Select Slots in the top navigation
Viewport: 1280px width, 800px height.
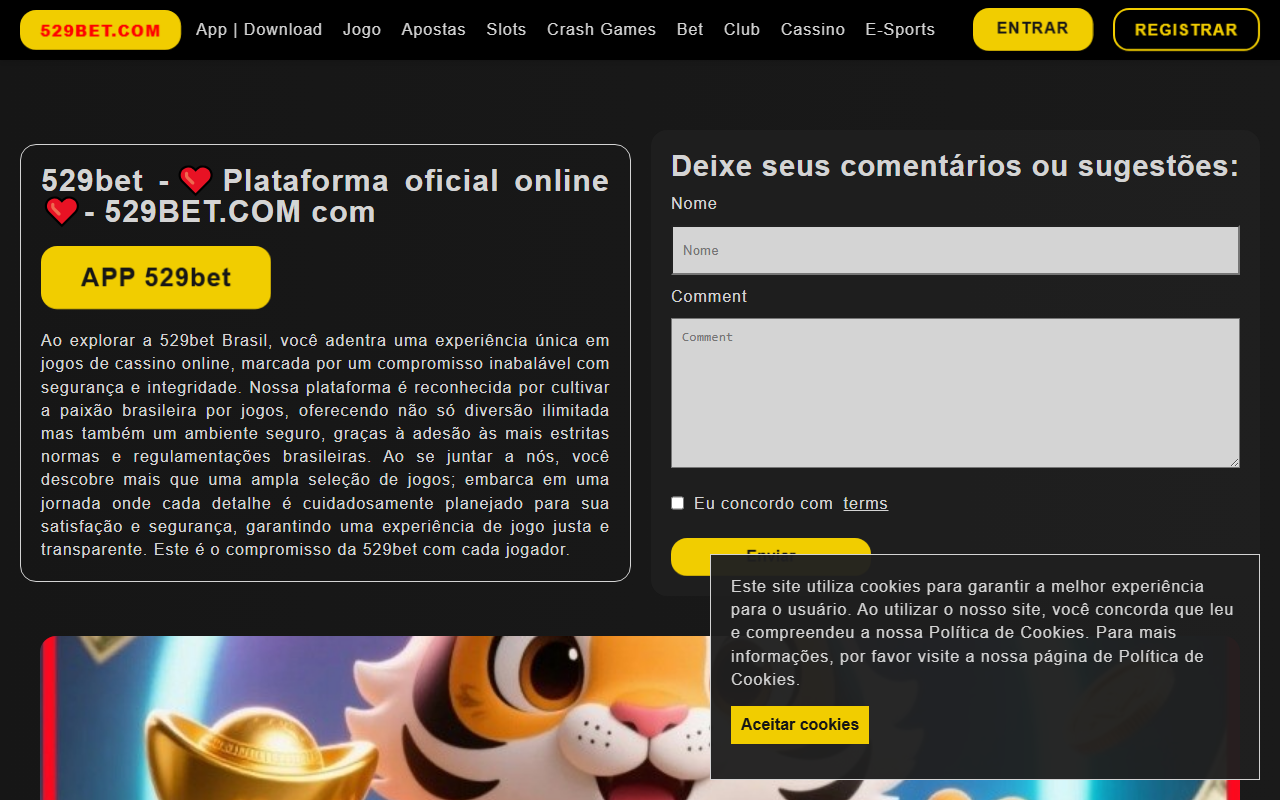pos(506,30)
